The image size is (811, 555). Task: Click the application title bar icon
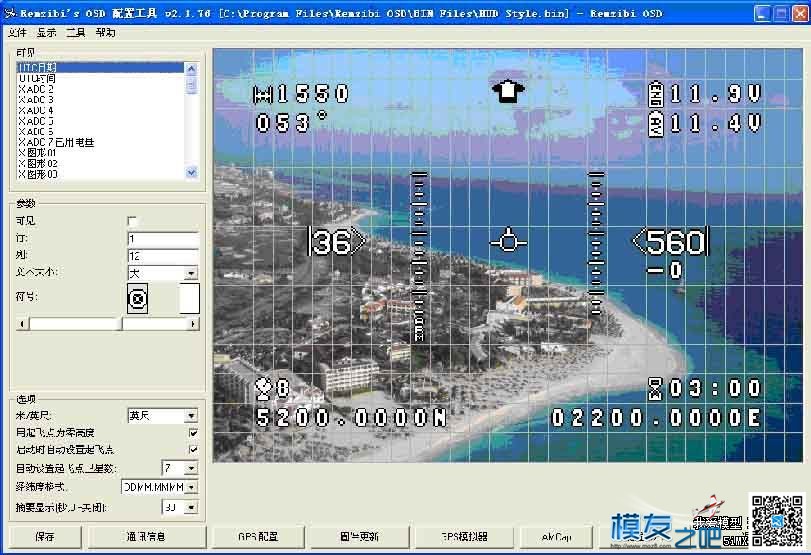point(10,13)
